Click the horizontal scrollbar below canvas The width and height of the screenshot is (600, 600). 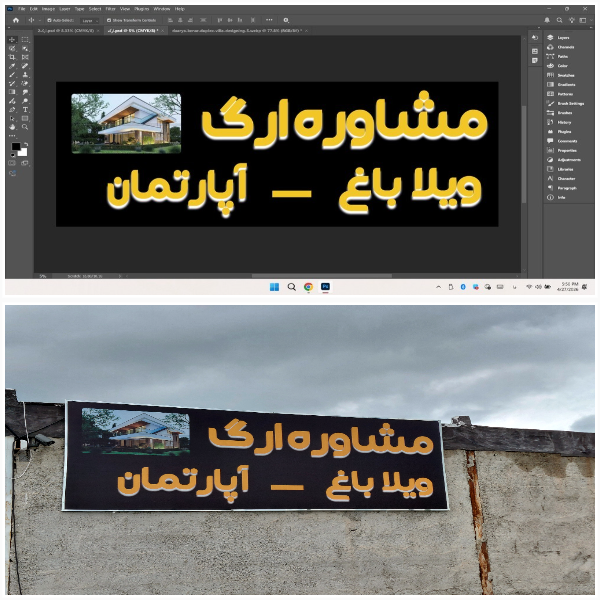click(x=321, y=276)
